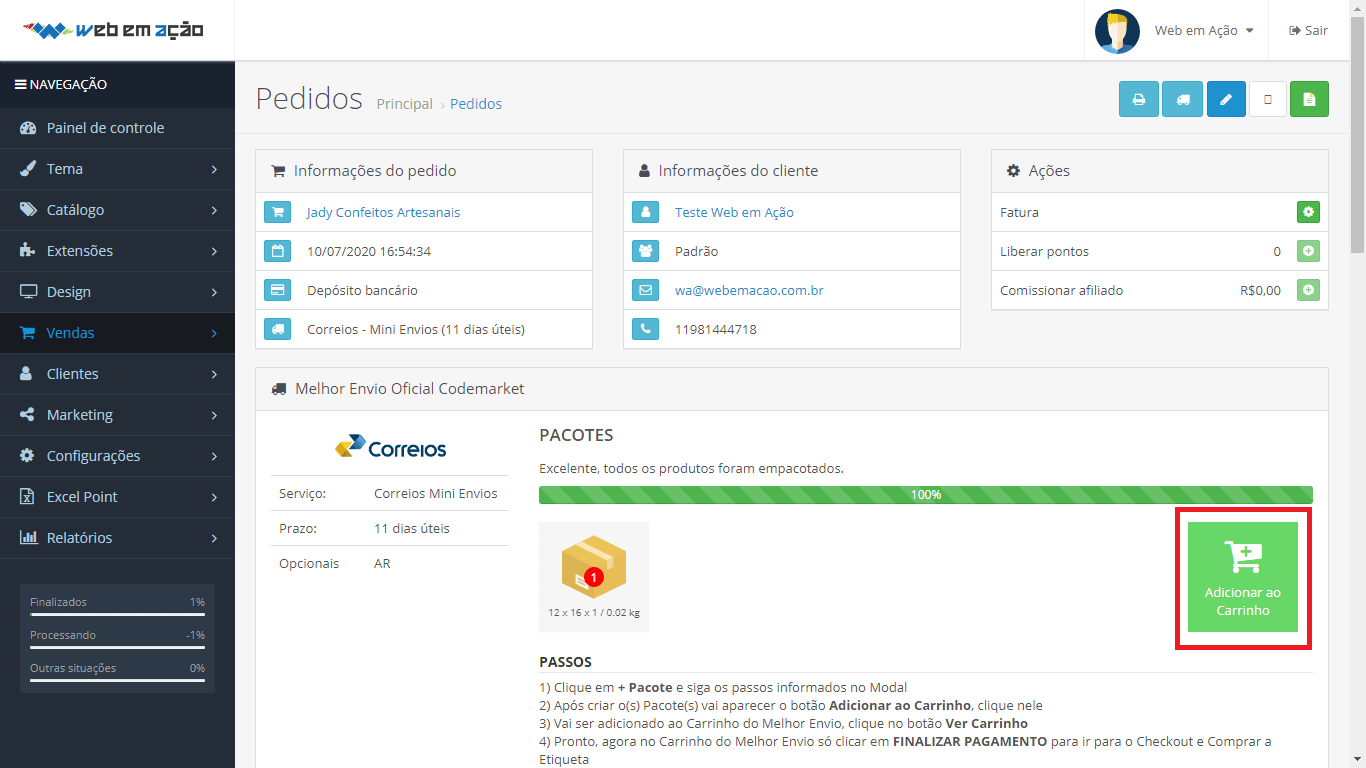
Task: Click the R$0,00 commission value
Action: pos(1260,290)
